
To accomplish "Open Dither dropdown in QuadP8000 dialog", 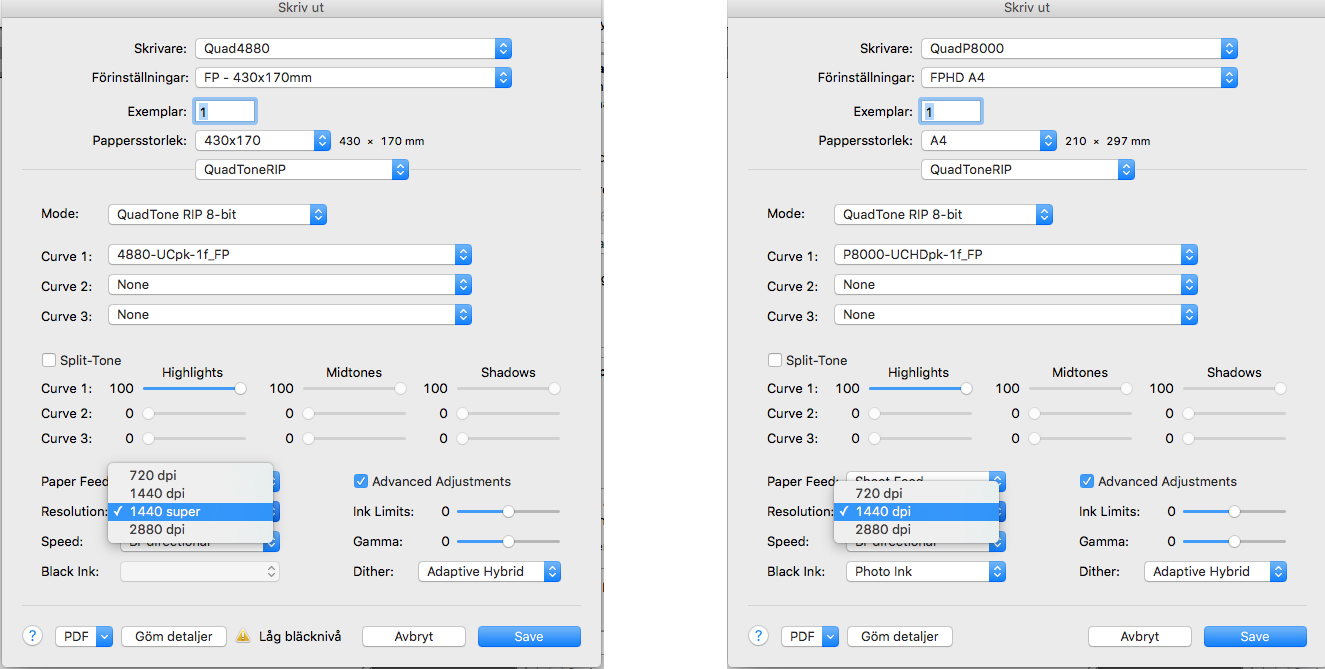I will pyautogui.click(x=1216, y=572).
